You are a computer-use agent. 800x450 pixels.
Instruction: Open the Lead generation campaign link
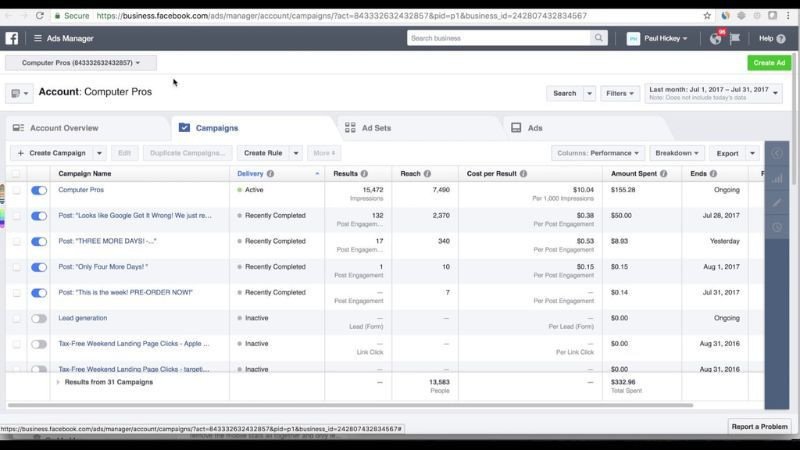click(x=83, y=318)
